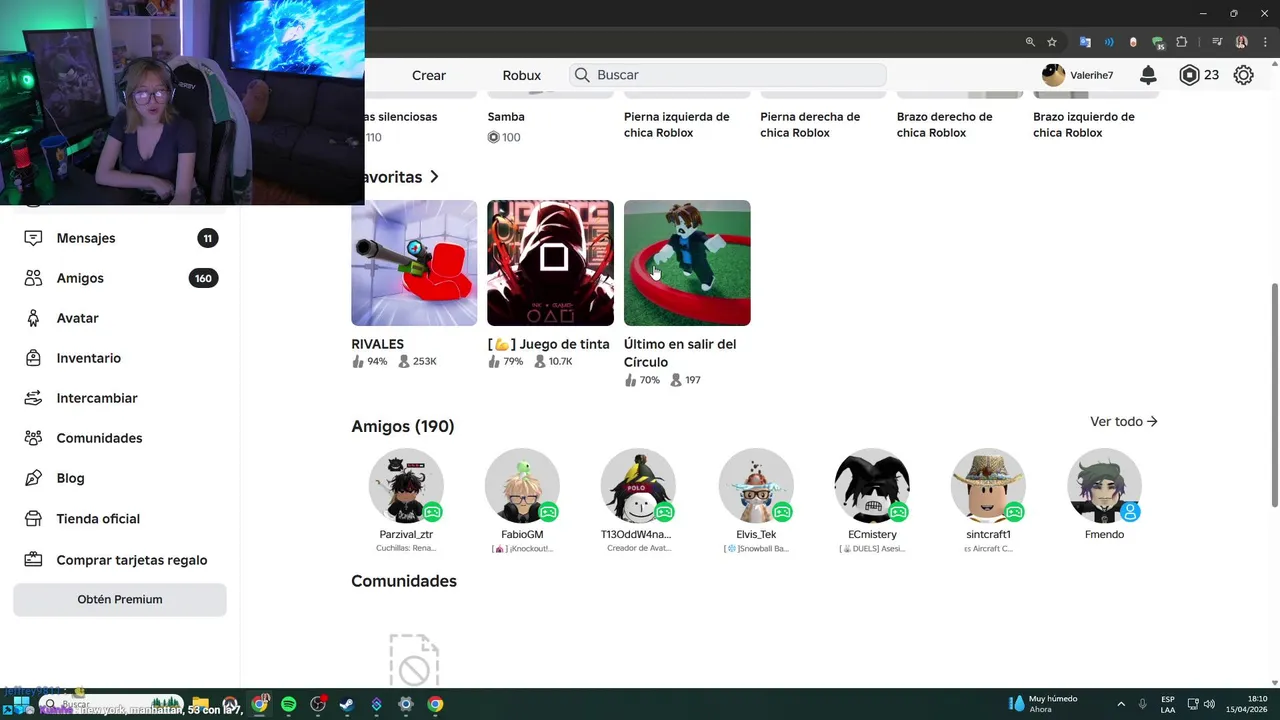Open the blue online badge on Fmendo
This screenshot has width=1280, height=720.
click(1130, 512)
